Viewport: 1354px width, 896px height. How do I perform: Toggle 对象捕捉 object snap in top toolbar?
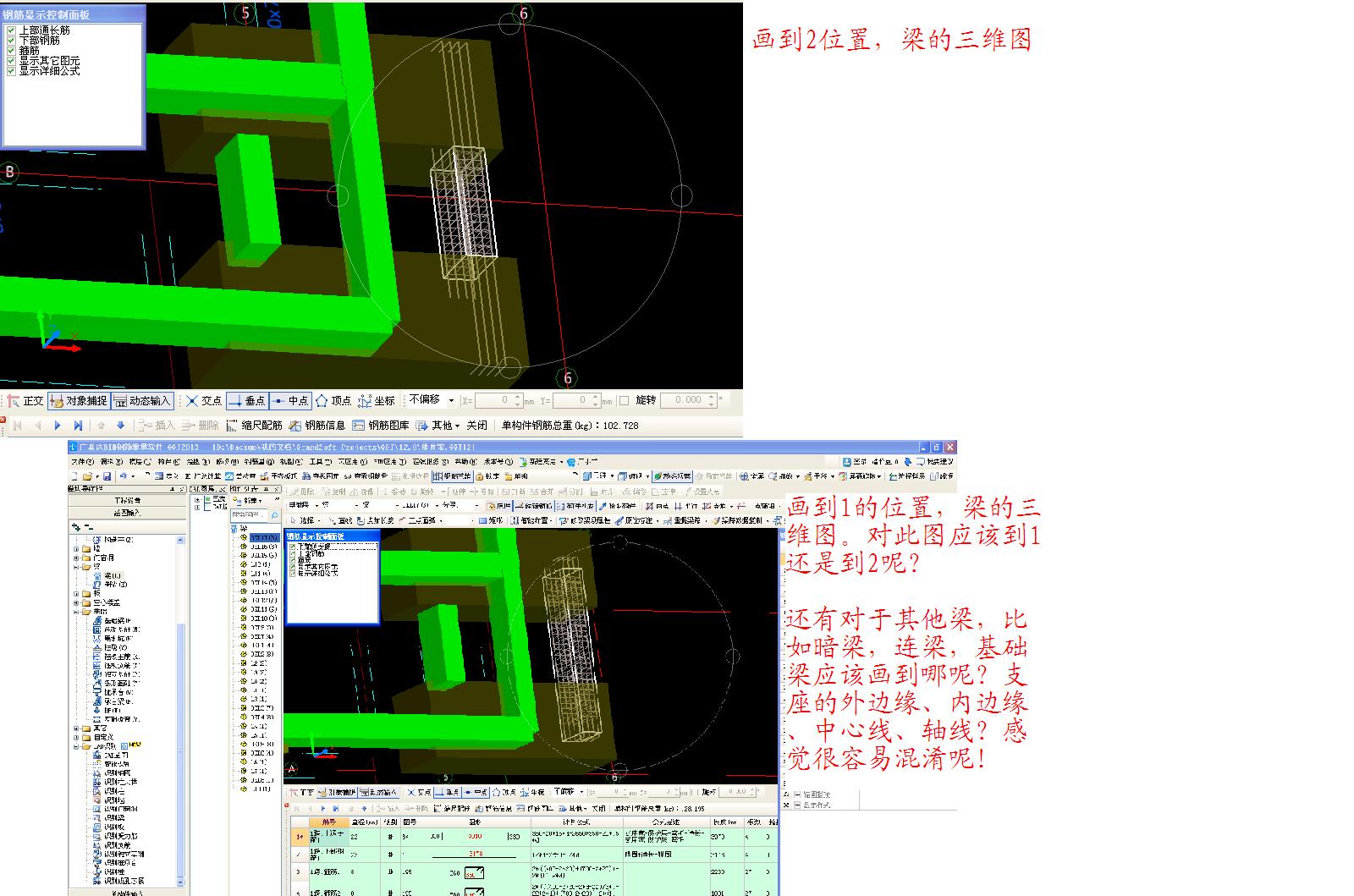click(79, 401)
